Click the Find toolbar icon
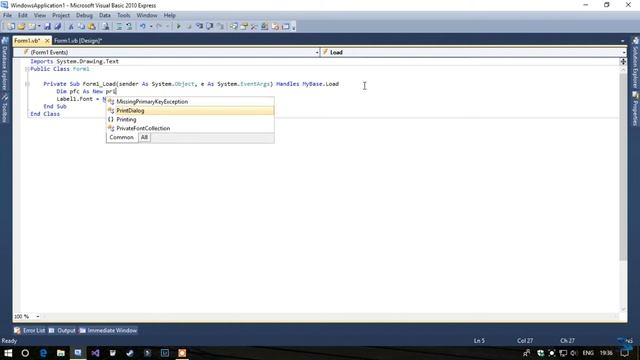This screenshot has height=360, width=640. click(x=106, y=27)
